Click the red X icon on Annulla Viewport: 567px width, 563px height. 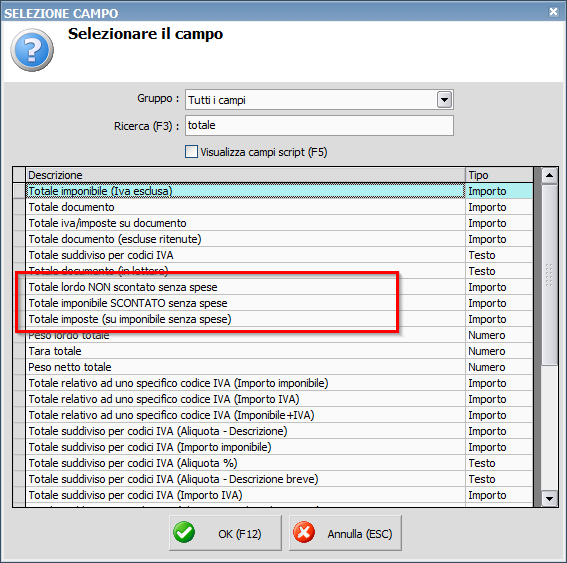304,533
